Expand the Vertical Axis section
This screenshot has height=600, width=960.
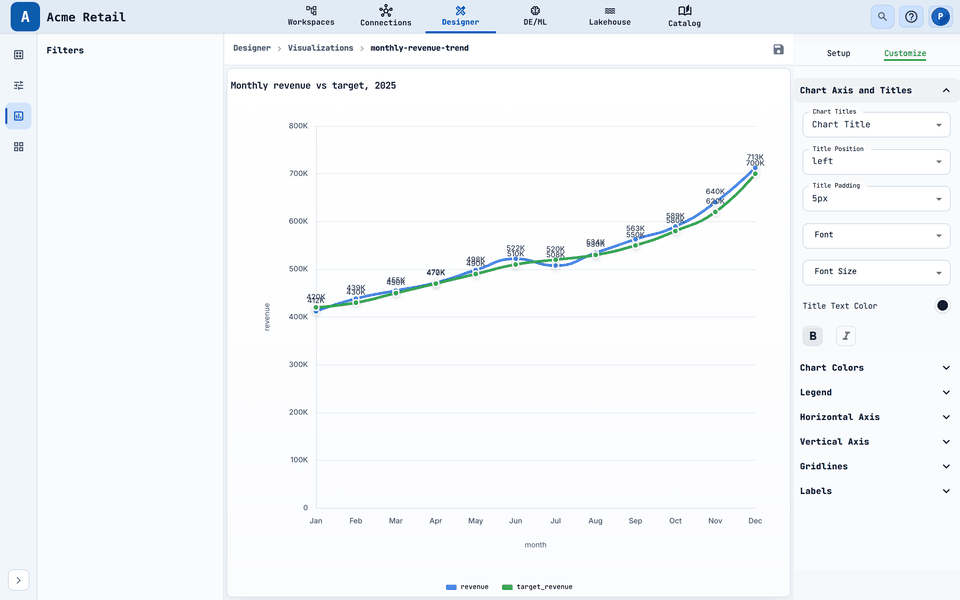tap(876, 441)
